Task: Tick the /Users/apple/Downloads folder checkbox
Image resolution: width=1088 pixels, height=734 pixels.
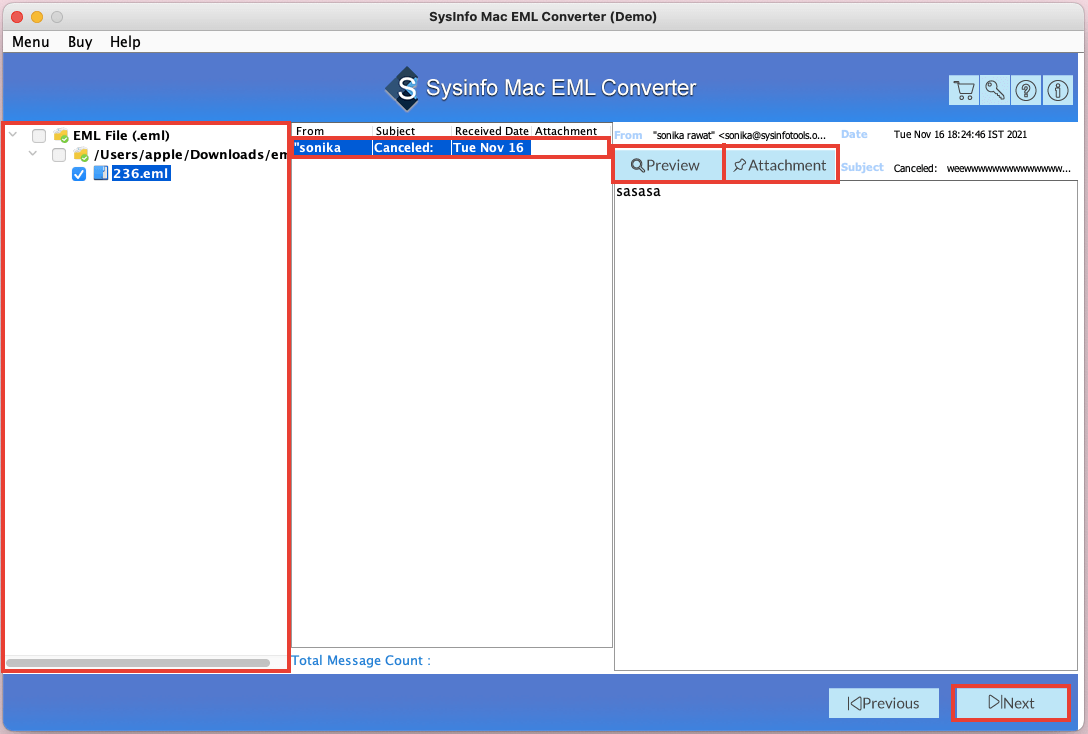Action: tap(59, 154)
